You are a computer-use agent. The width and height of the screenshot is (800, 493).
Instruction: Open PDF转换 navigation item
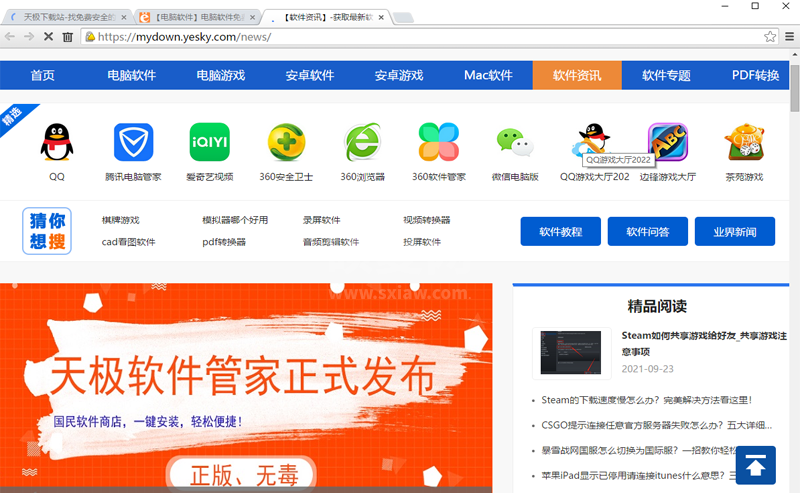point(755,76)
